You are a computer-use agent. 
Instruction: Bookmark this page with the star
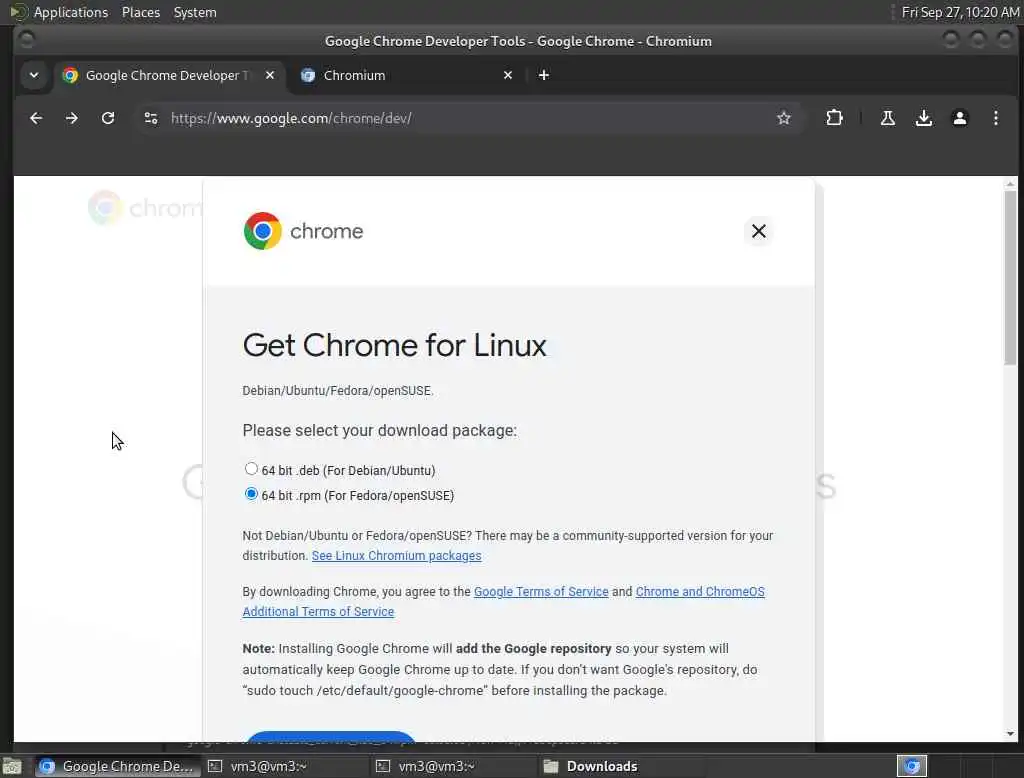coord(784,118)
